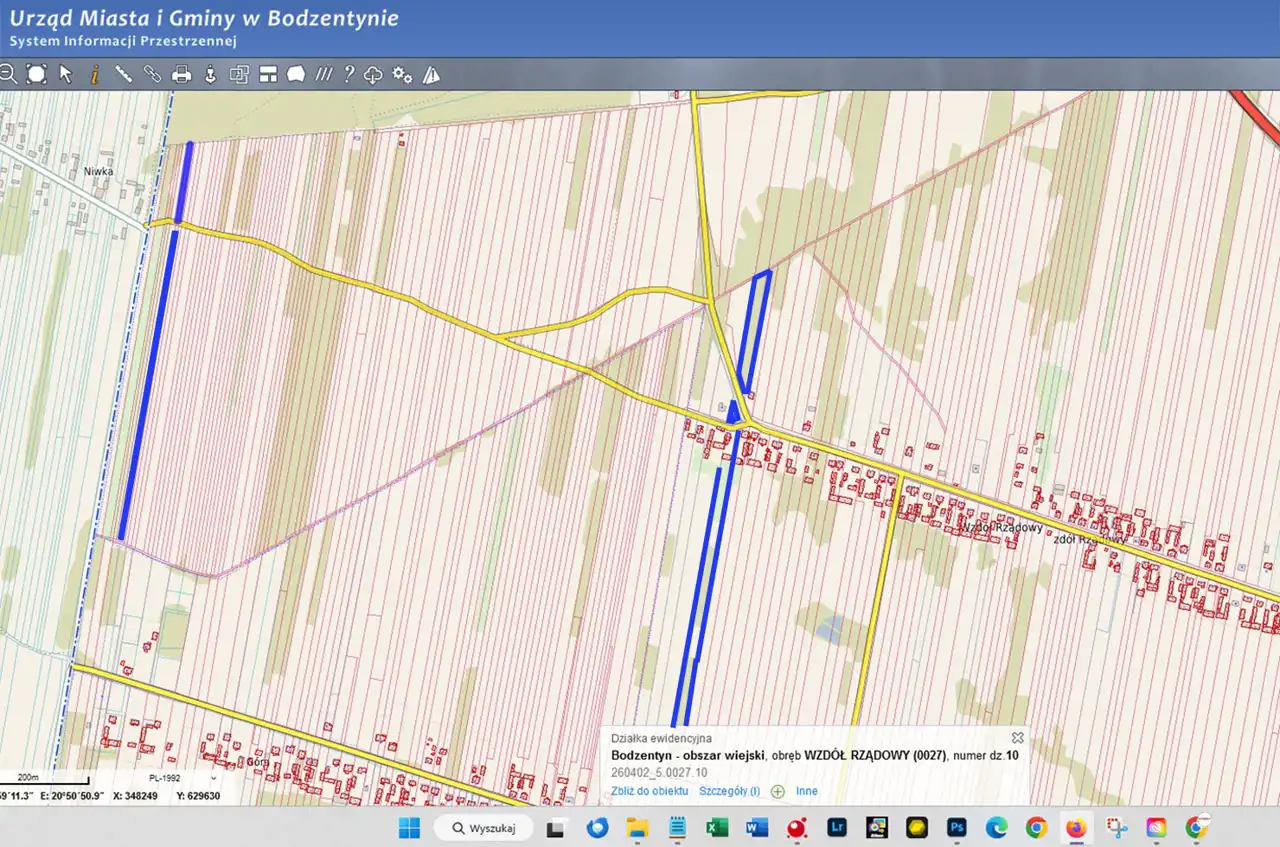1280x847 pixels.
Task: Open the settings gears icon
Action: (x=402, y=74)
